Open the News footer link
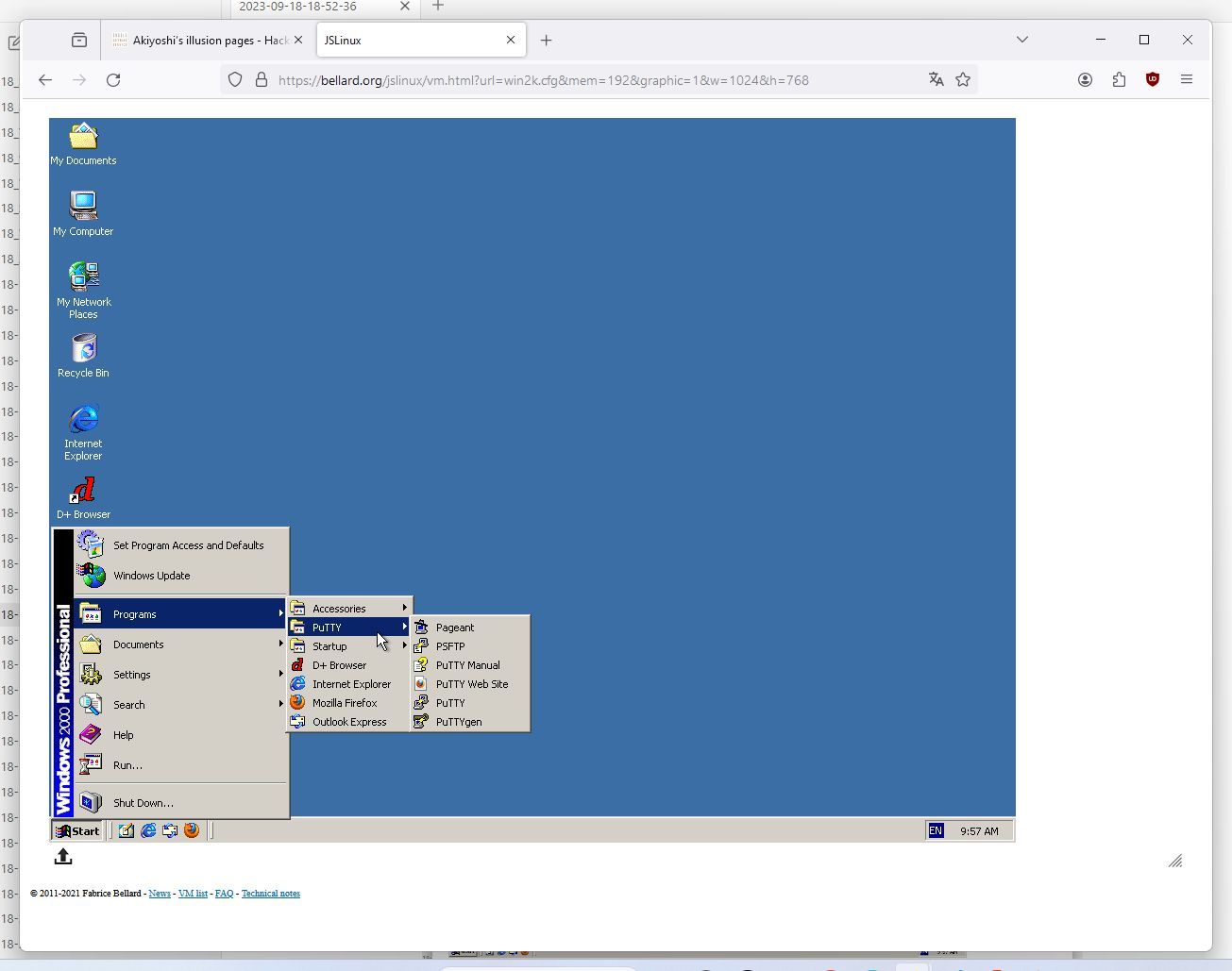 (160, 894)
